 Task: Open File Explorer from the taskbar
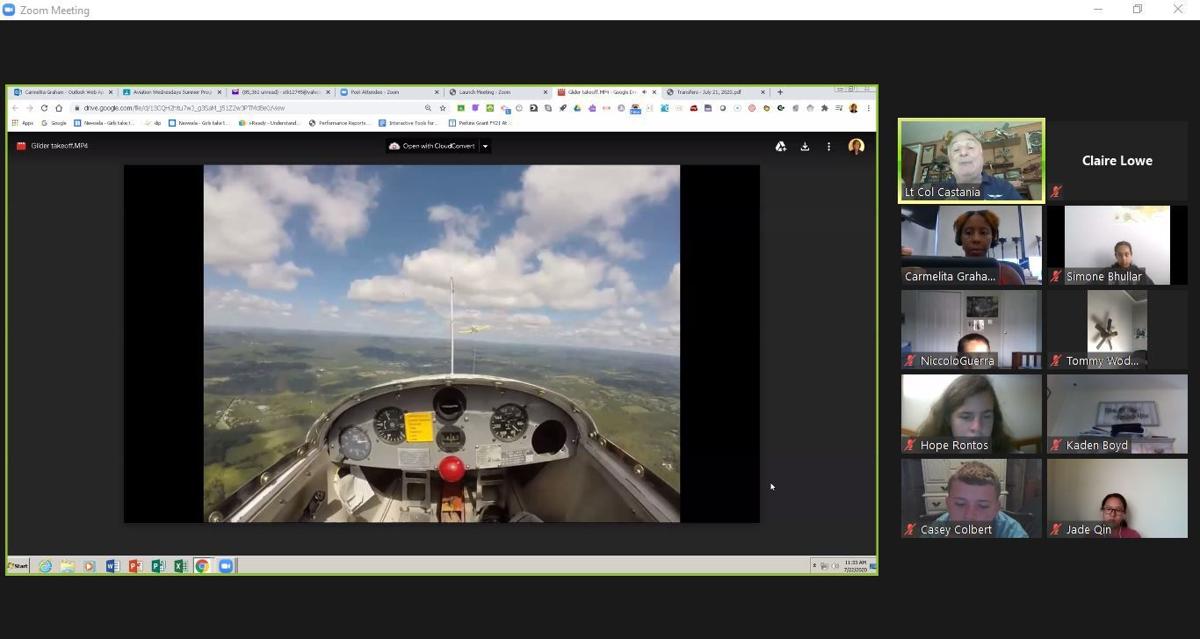pyautogui.click(x=67, y=566)
